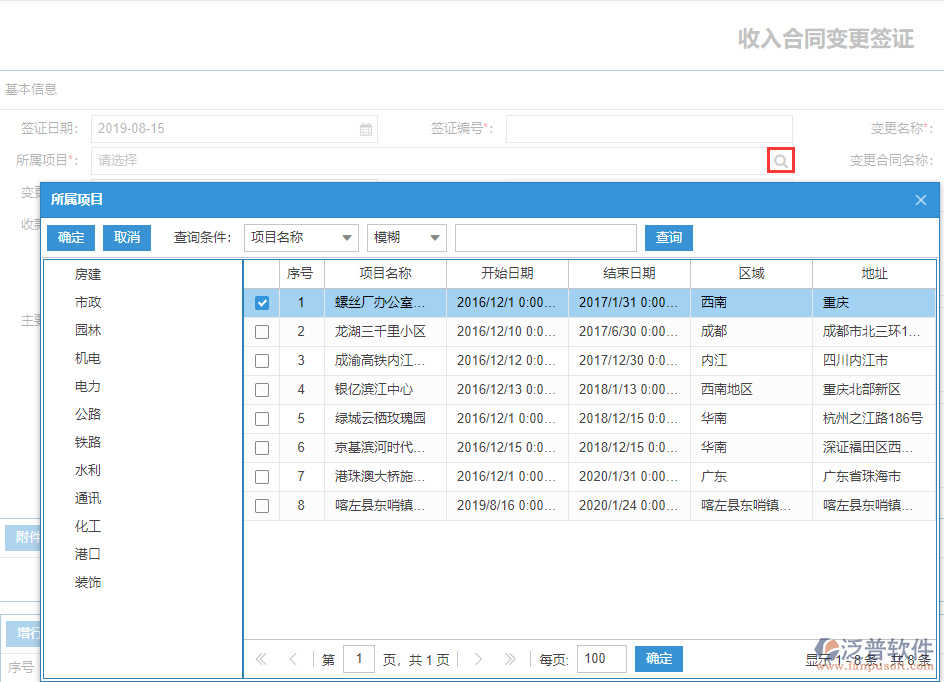This screenshot has width=944, height=682.
Task: Jump to first page with double-left-arrow icon
Action: coord(261,658)
